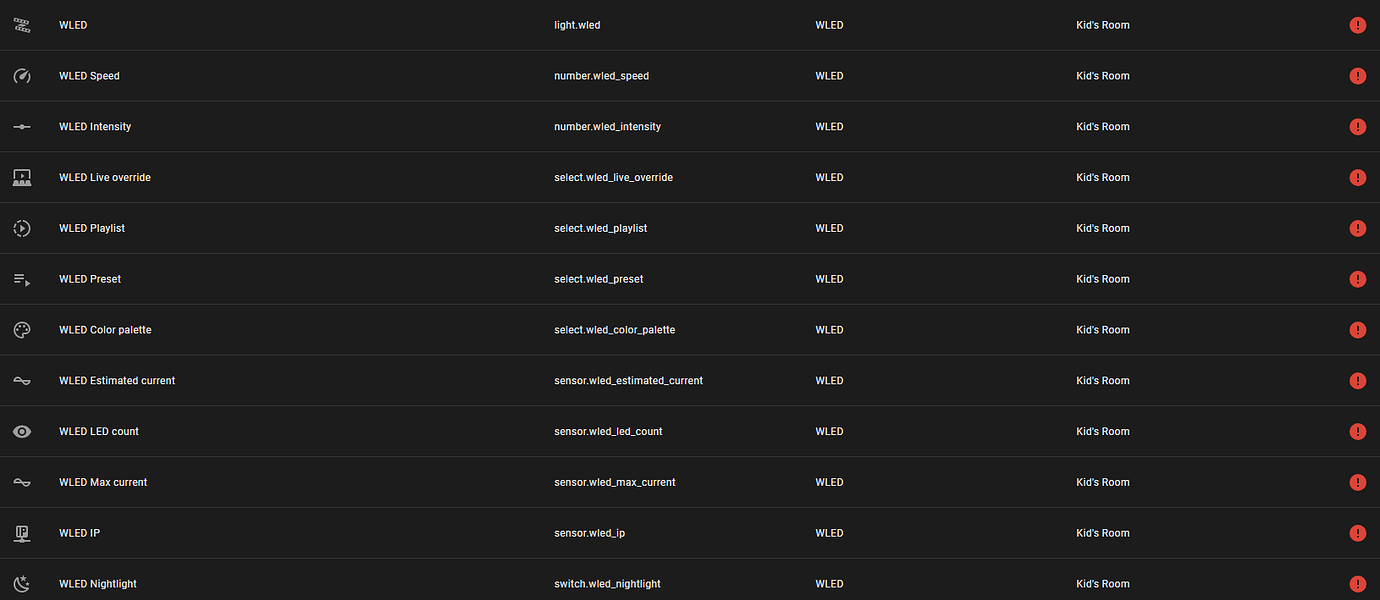Select entity ID select.wled_color_palette

click(614, 330)
